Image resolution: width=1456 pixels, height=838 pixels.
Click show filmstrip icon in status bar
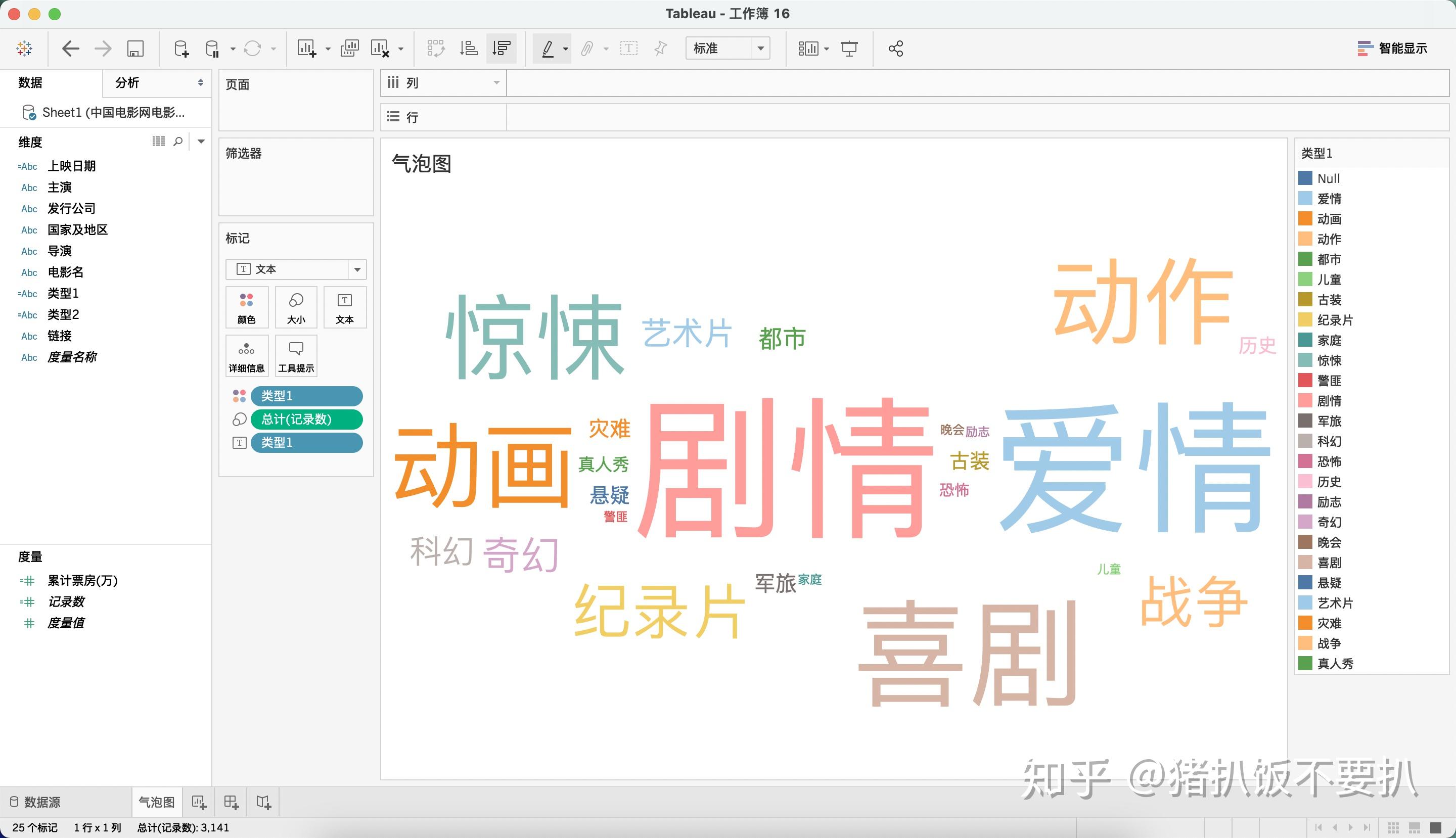pyautogui.click(x=1415, y=828)
